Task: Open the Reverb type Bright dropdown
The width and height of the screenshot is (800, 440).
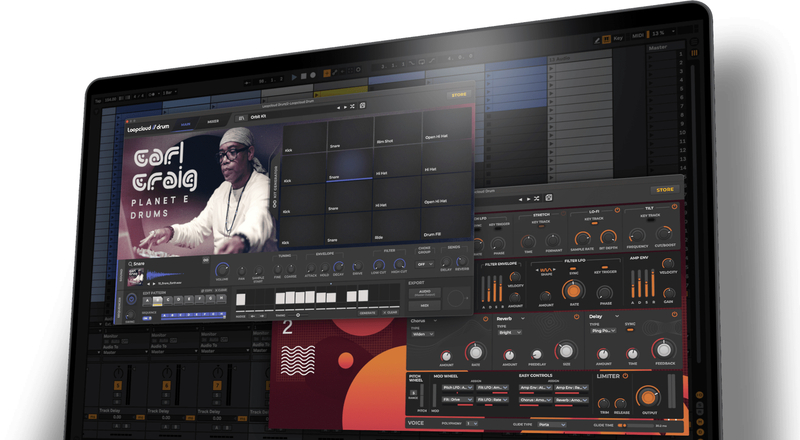Action: pyautogui.click(x=509, y=332)
